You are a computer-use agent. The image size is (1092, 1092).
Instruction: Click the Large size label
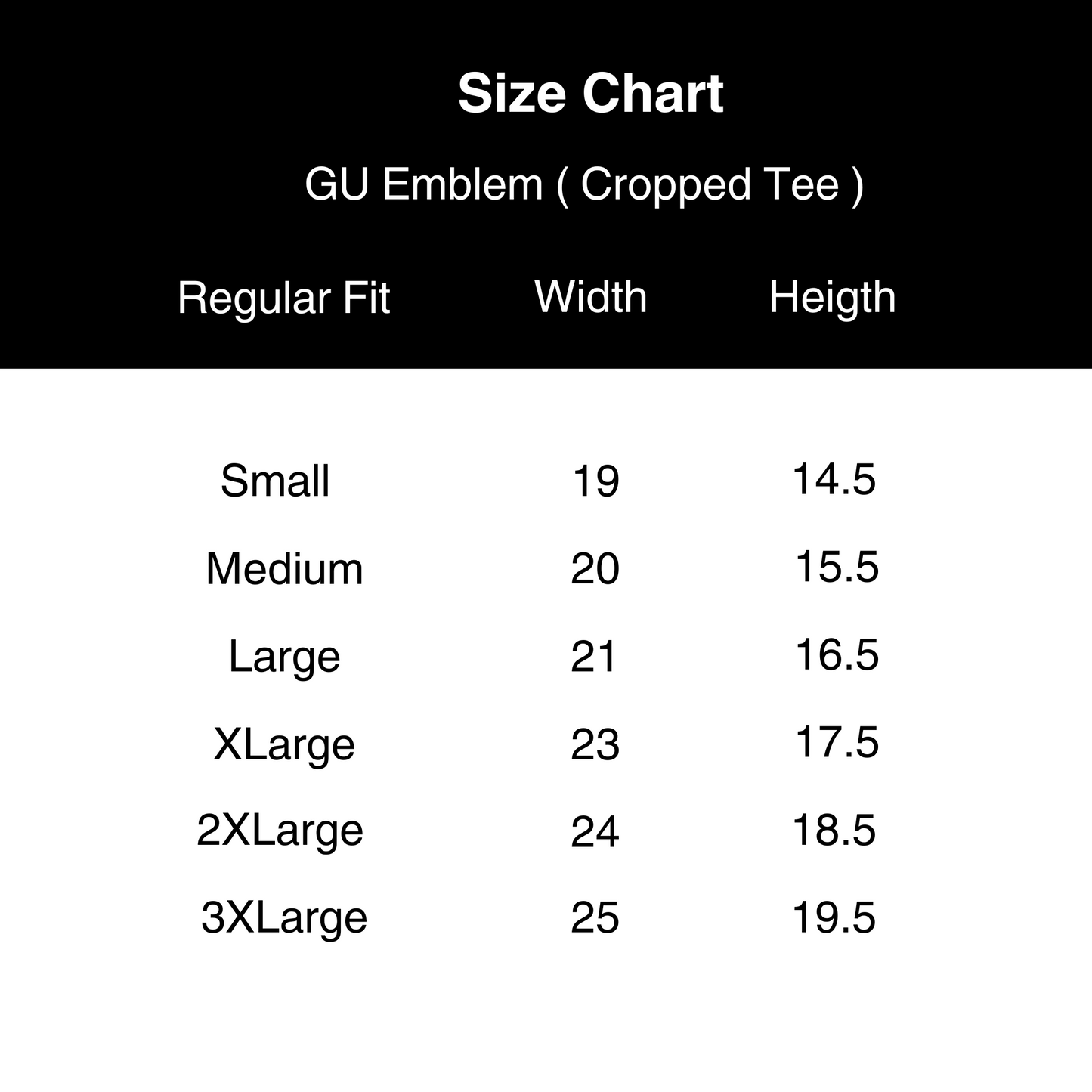pos(284,656)
